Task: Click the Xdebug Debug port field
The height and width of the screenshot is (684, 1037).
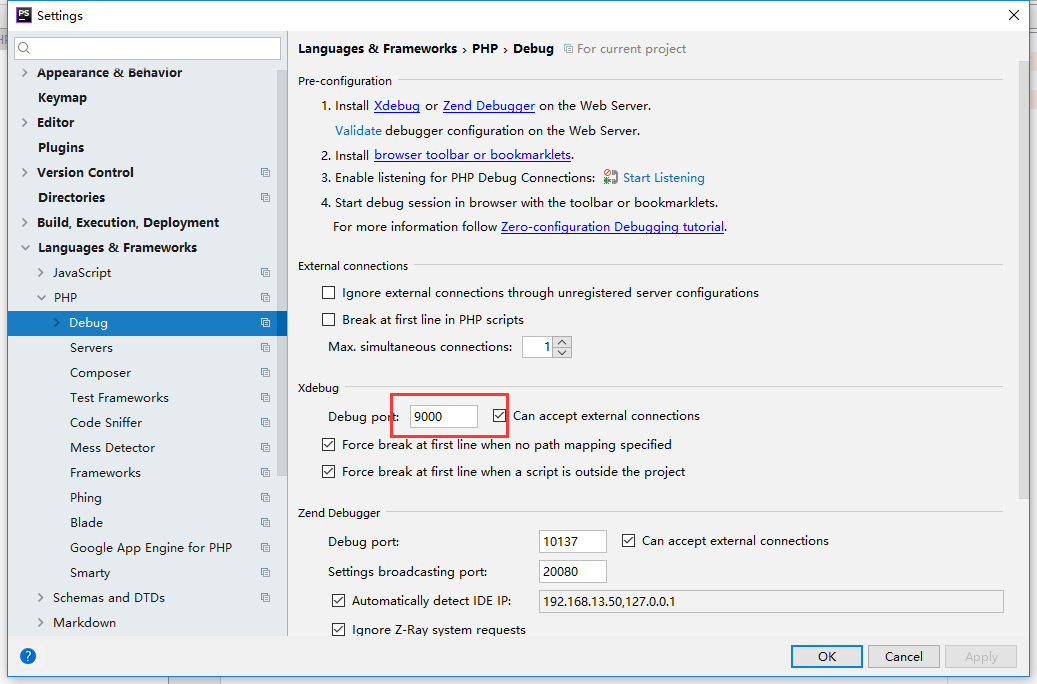Action: (x=443, y=416)
